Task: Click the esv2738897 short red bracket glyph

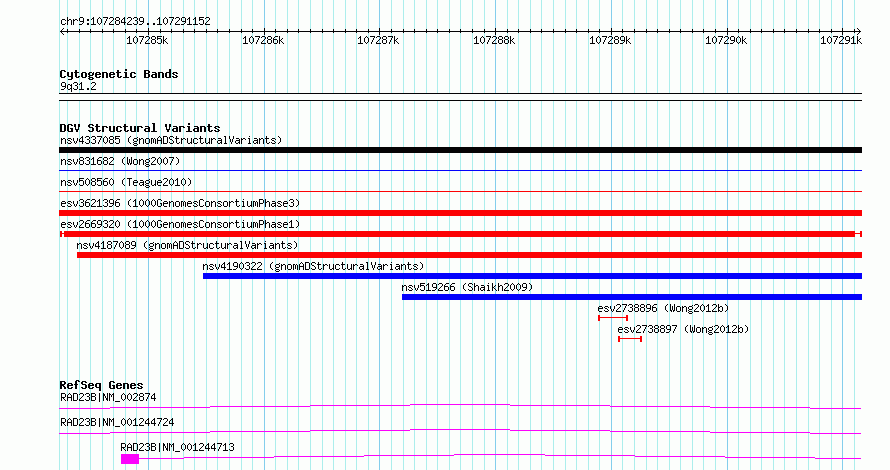Action: 630,339
